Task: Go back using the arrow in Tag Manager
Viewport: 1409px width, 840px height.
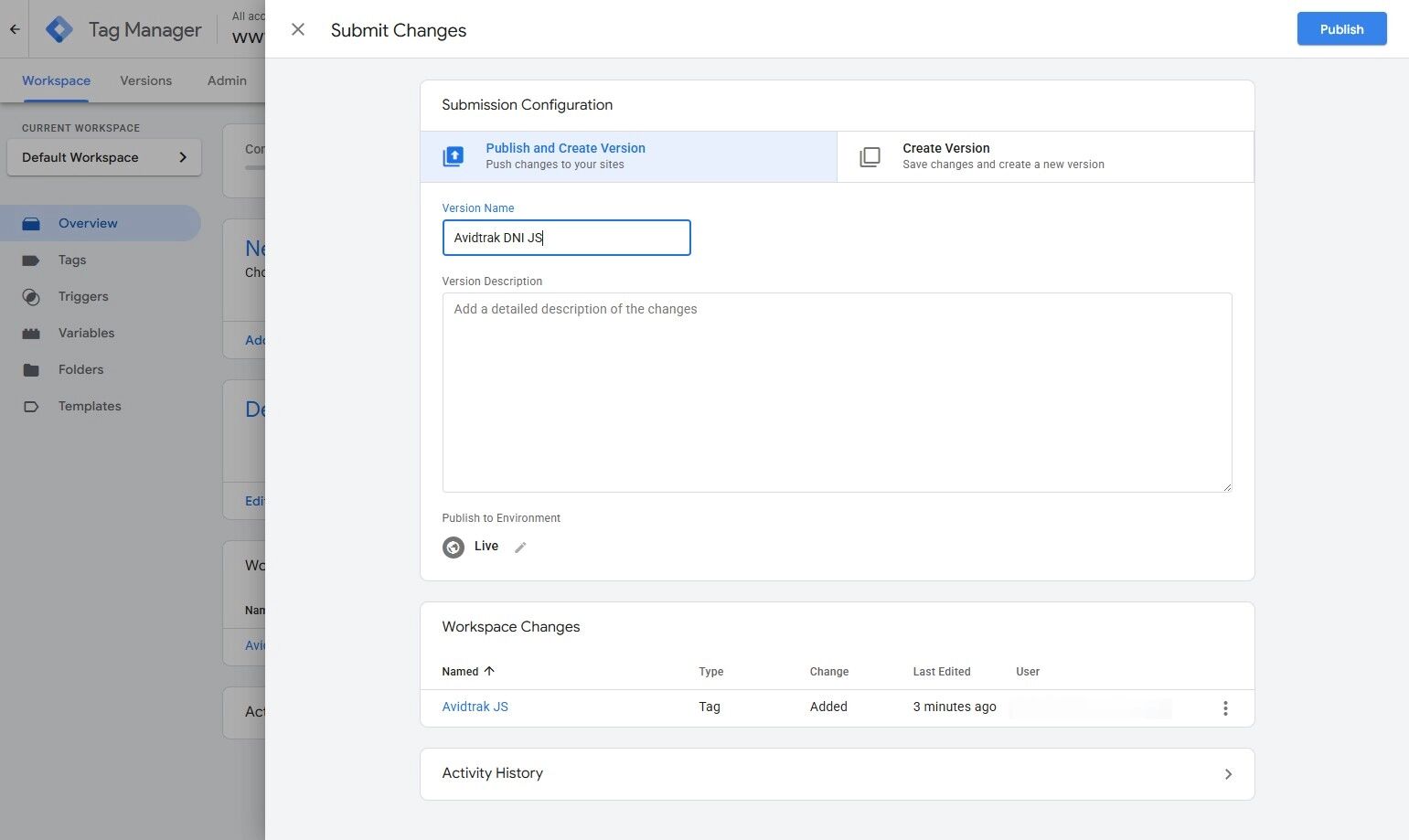Action: (x=15, y=29)
